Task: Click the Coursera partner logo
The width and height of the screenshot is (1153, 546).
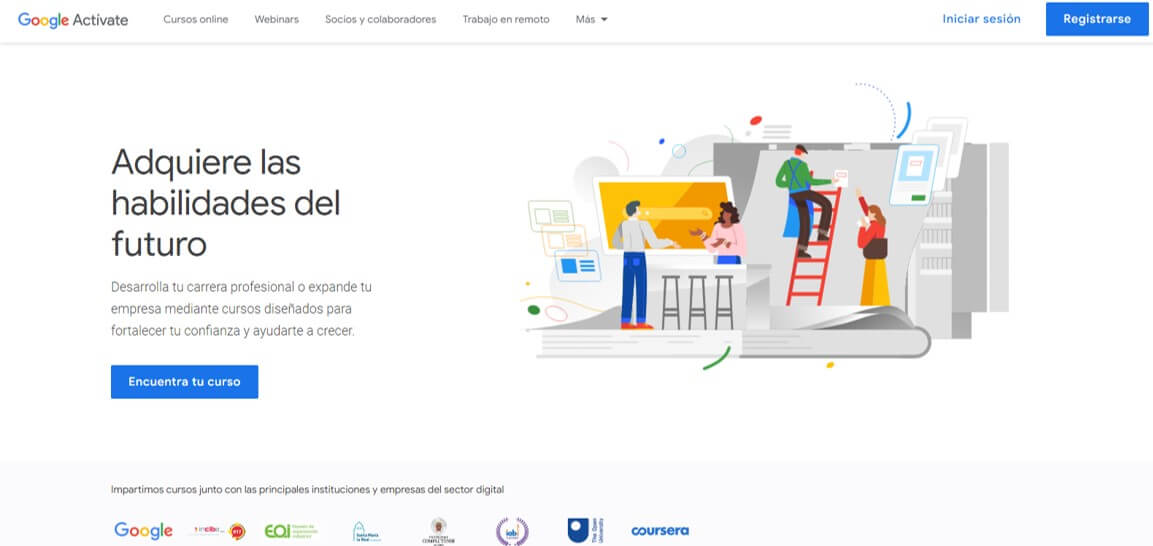Action: [x=660, y=531]
